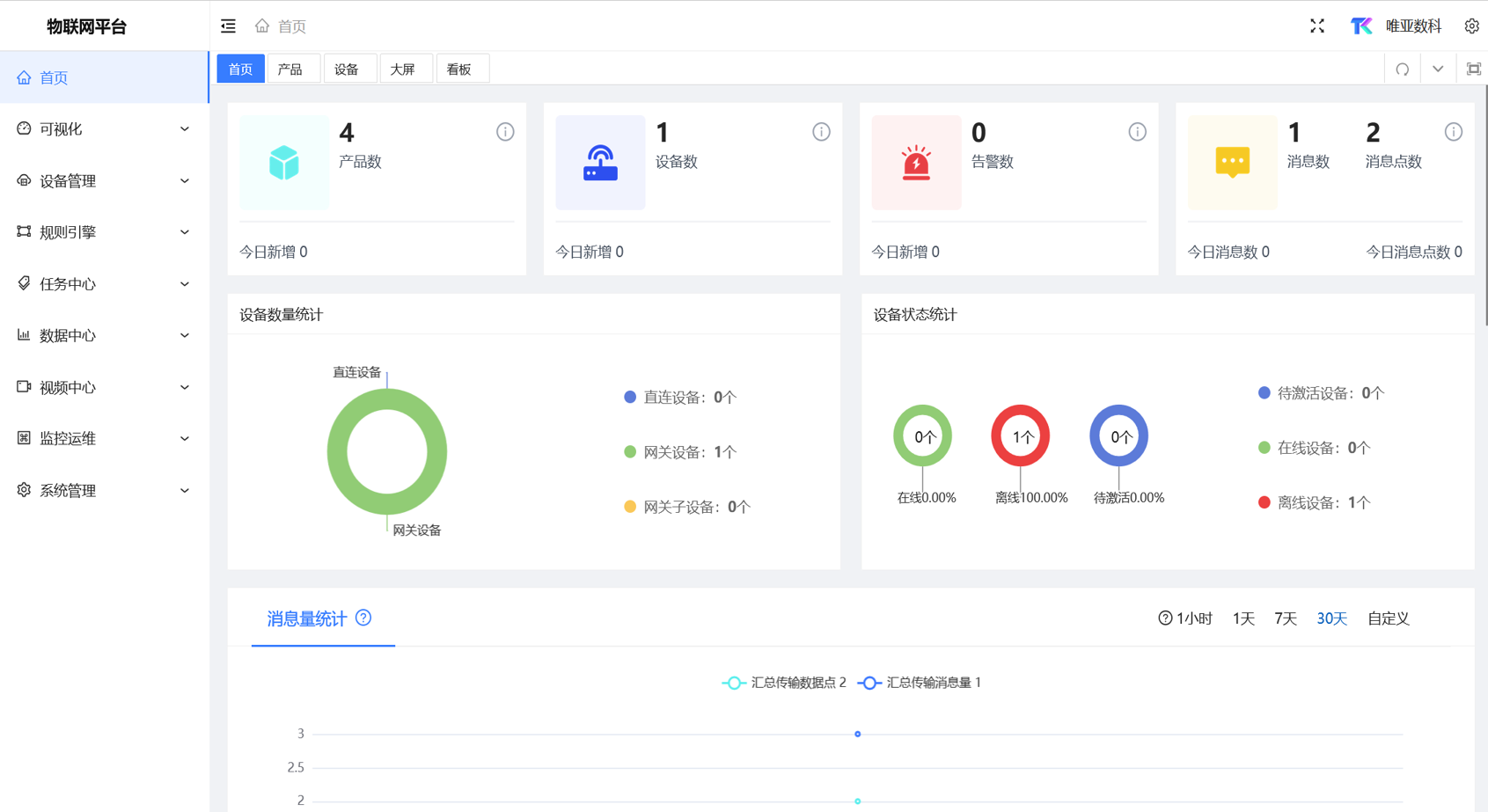Expand the 系统管理 sidebar menu

tap(68, 490)
